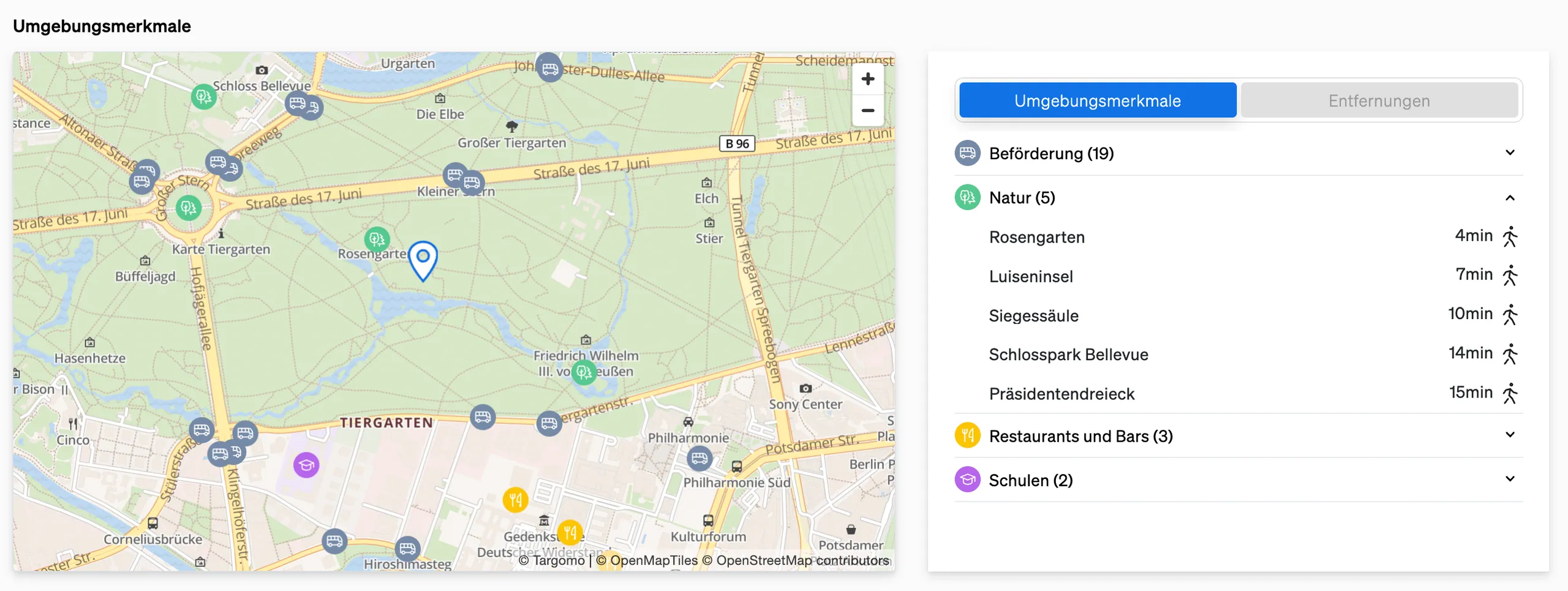Click the transit marker near Corneliusbrücke

click(153, 524)
